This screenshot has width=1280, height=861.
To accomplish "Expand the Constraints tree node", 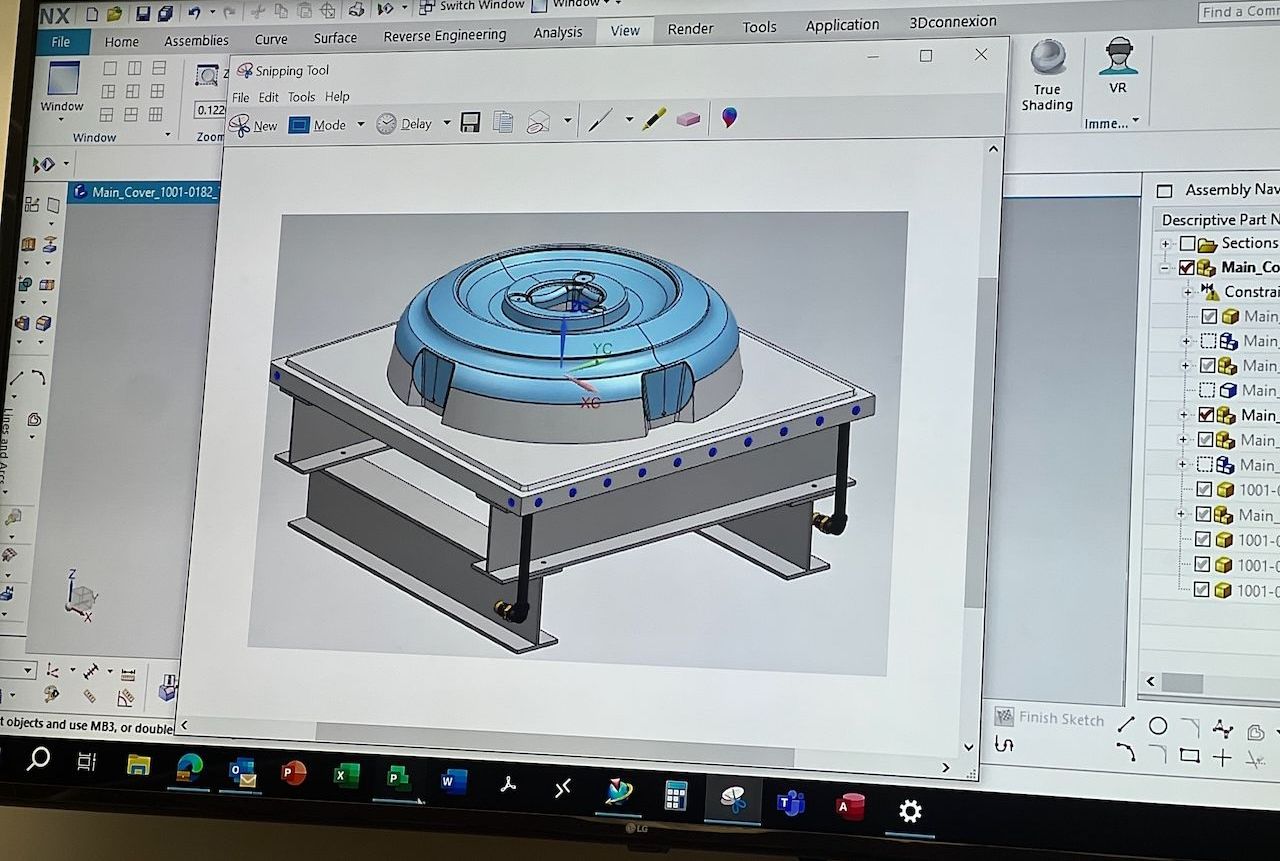I will (1188, 291).
